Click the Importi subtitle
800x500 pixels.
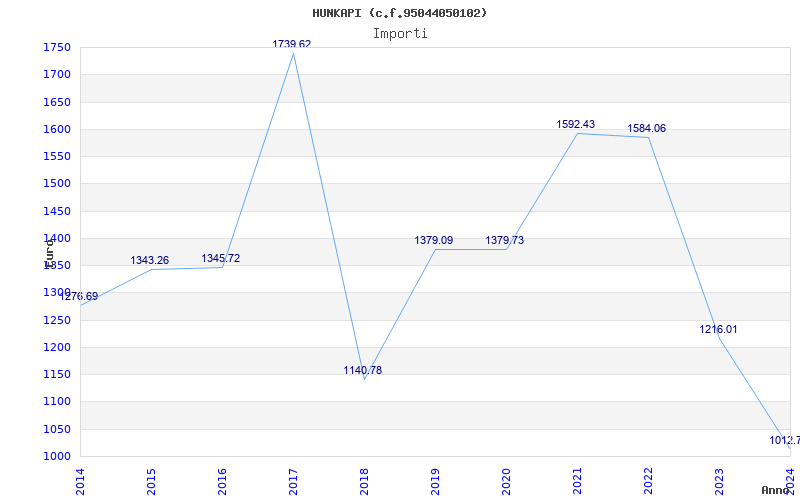tap(400, 34)
